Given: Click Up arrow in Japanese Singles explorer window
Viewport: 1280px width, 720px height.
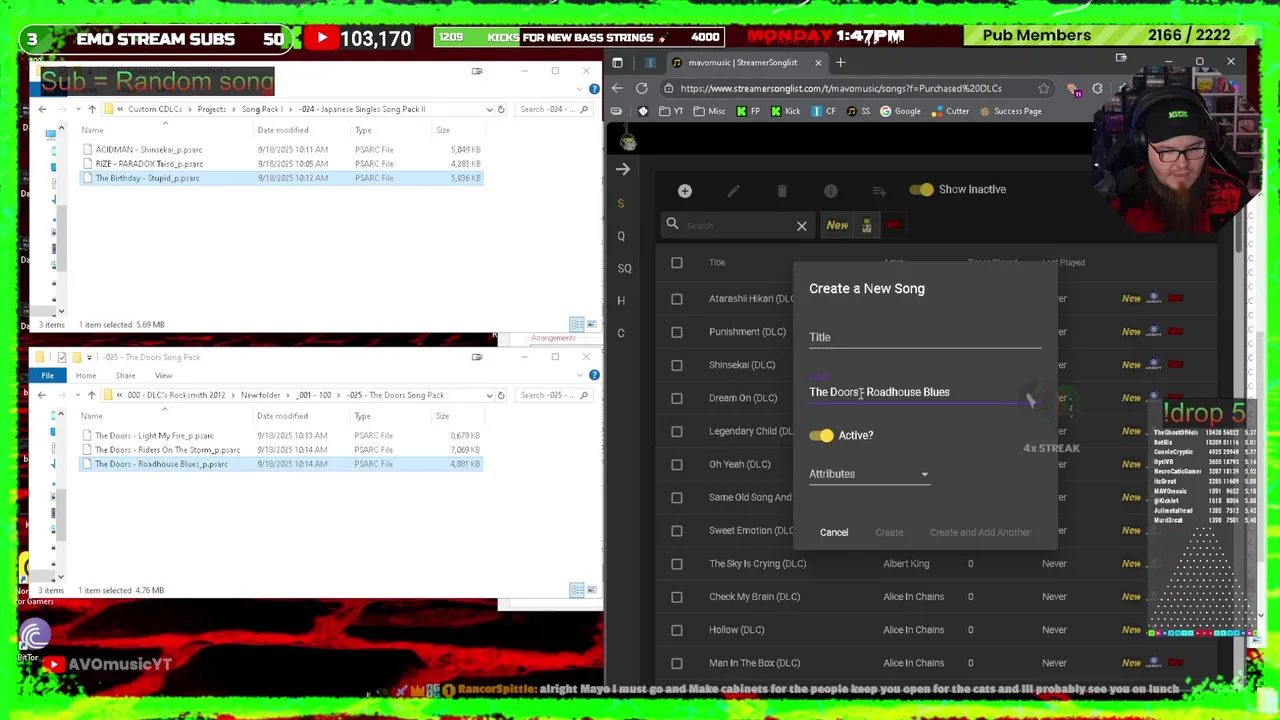Looking at the screenshot, I should (x=91, y=109).
